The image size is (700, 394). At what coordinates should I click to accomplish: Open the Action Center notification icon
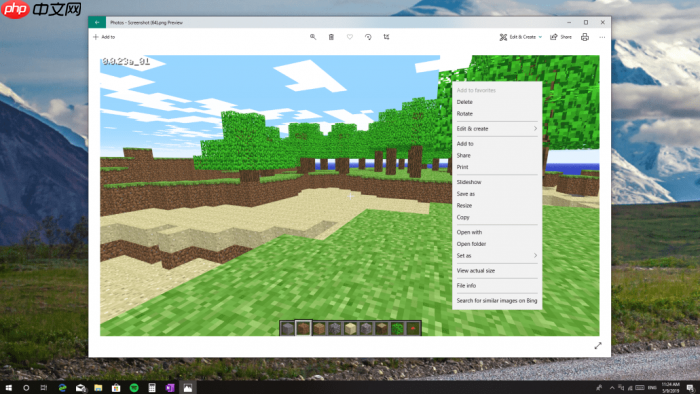point(690,388)
